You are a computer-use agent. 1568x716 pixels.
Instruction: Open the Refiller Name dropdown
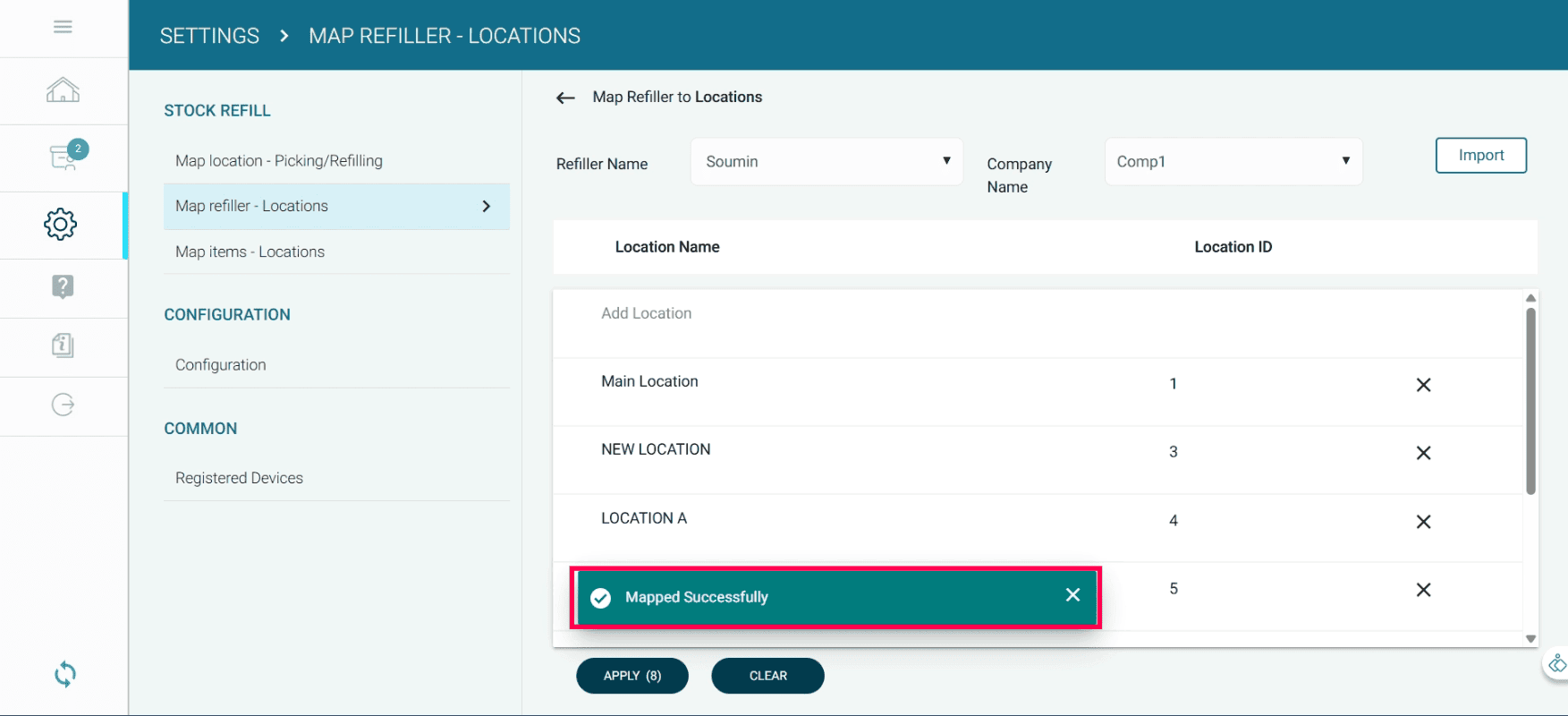tap(826, 162)
